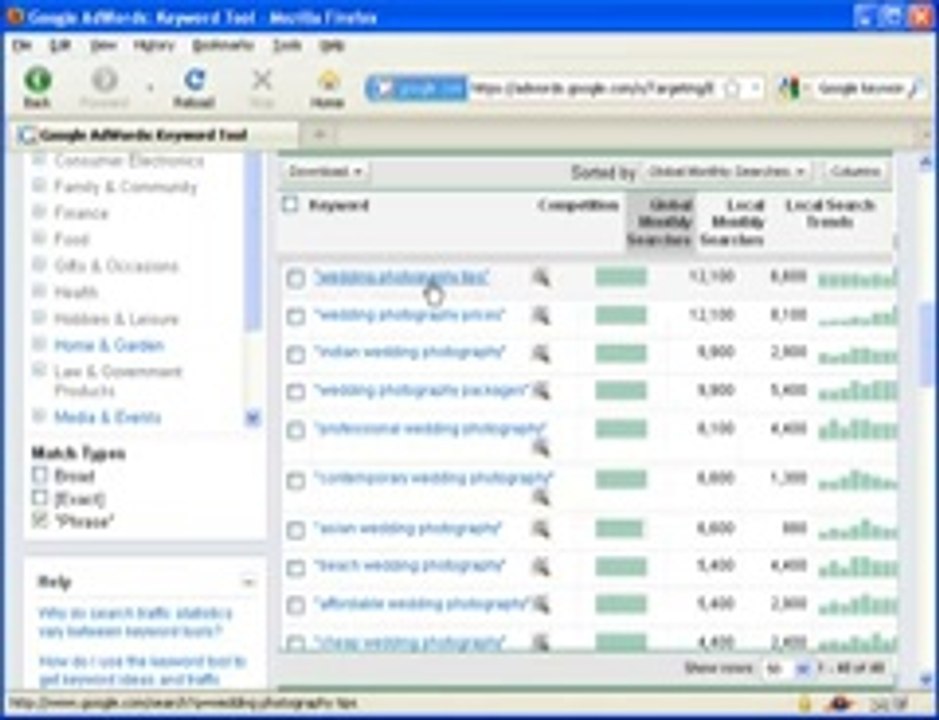Image resolution: width=939 pixels, height=720 pixels.
Task: Click the padlock icon in status bar
Action: (805, 703)
